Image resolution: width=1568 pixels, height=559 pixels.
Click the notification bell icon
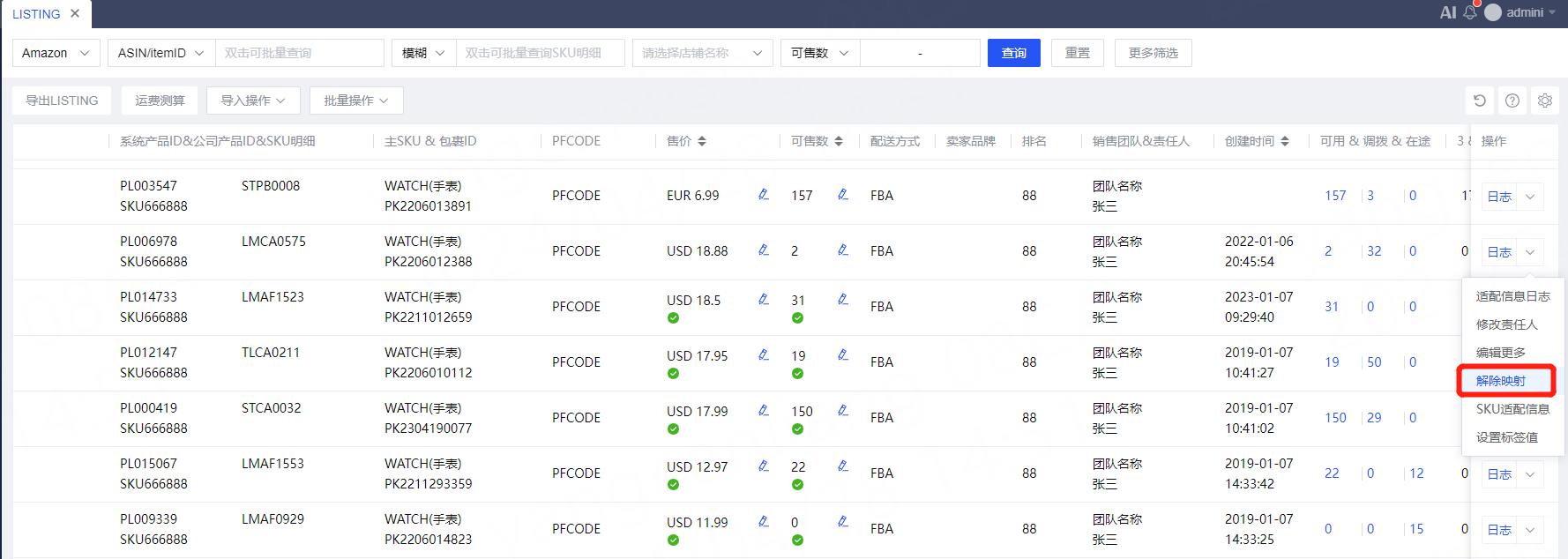pos(1469,12)
